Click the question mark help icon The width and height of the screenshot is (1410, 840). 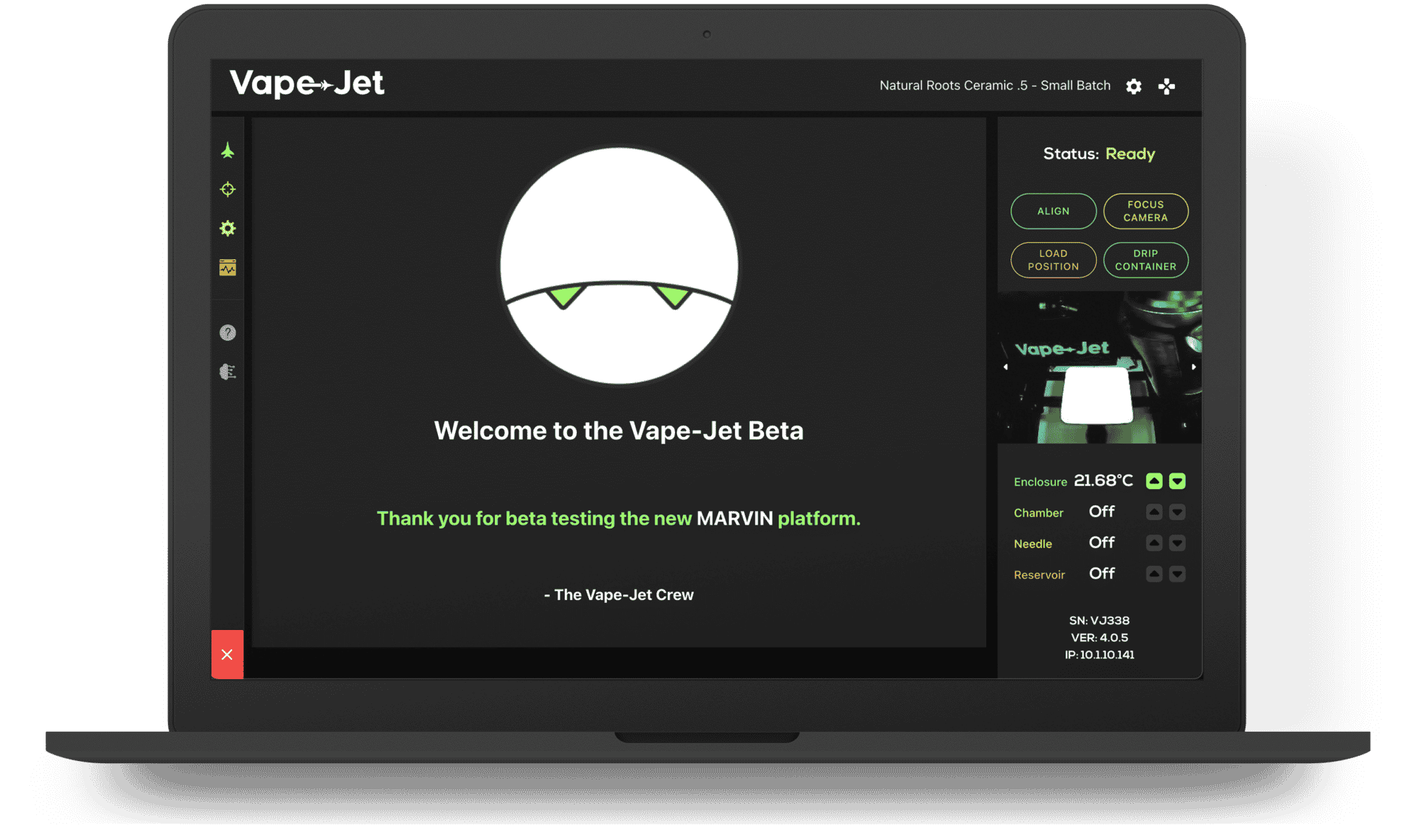point(227,333)
